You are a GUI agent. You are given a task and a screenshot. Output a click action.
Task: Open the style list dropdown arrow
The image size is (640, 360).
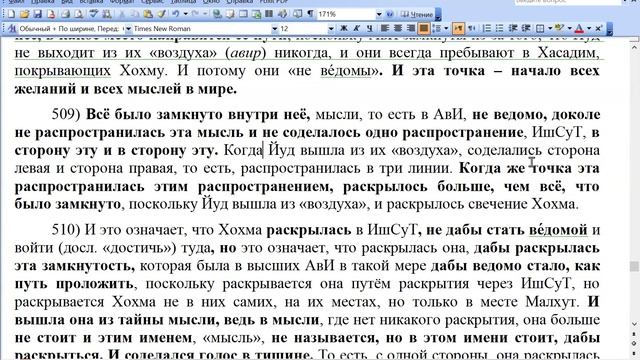(129, 29)
